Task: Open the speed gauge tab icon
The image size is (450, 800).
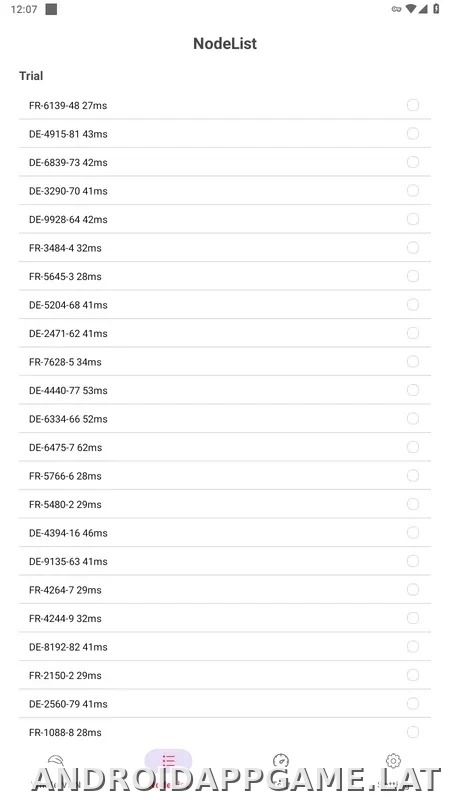Action: click(281, 761)
